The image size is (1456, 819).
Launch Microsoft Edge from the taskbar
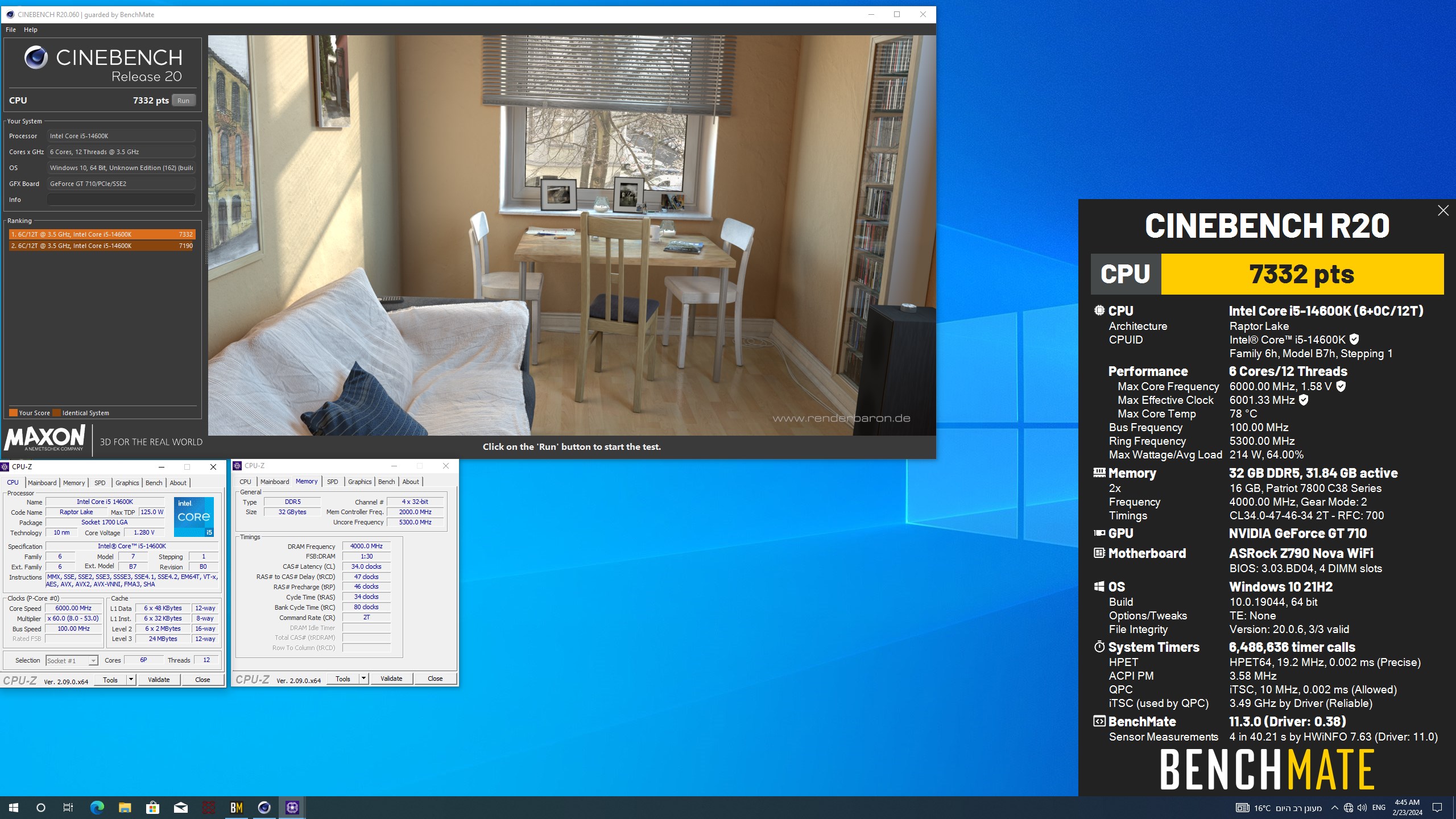tap(97, 807)
